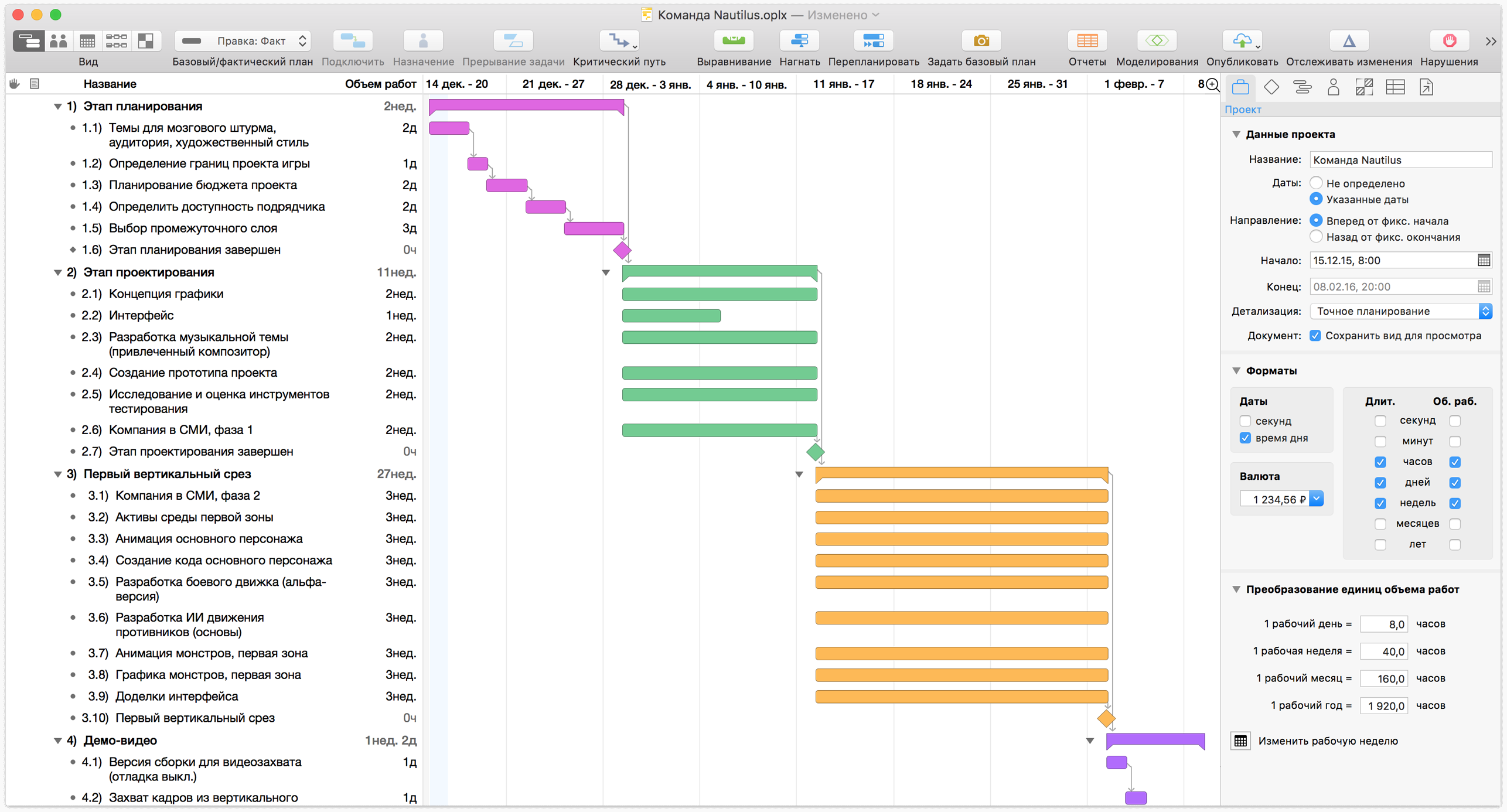Click the Подключить toolbar icon
This screenshot has width=1507, height=812.
(353, 41)
